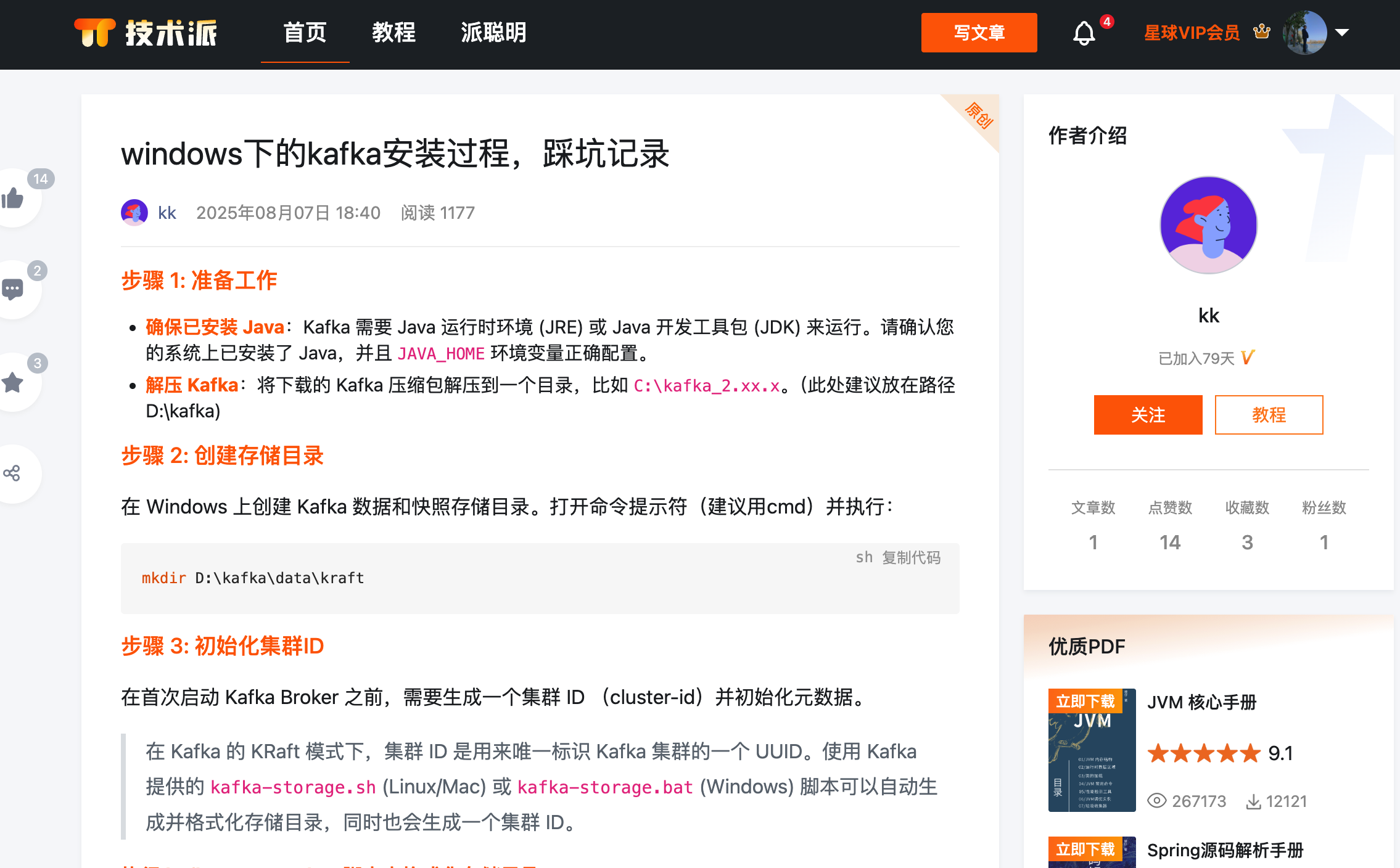Screen dimensions: 1400x868
Task: Click the star favorite icon
Action: pos(12,382)
